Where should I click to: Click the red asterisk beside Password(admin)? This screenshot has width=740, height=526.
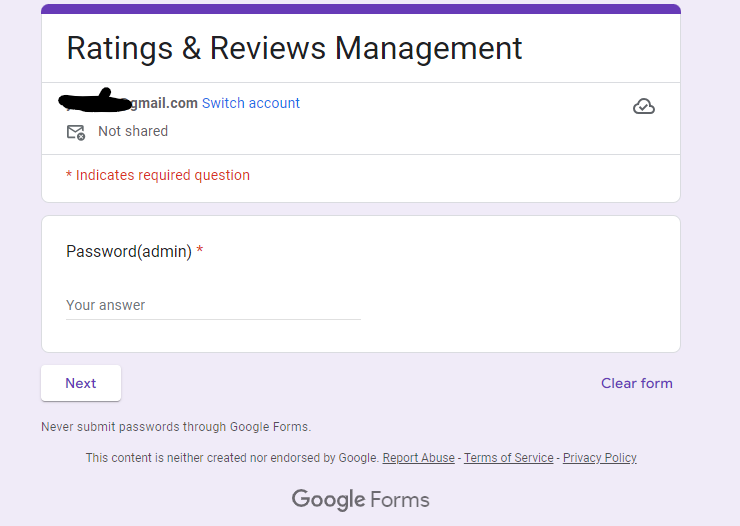(200, 250)
